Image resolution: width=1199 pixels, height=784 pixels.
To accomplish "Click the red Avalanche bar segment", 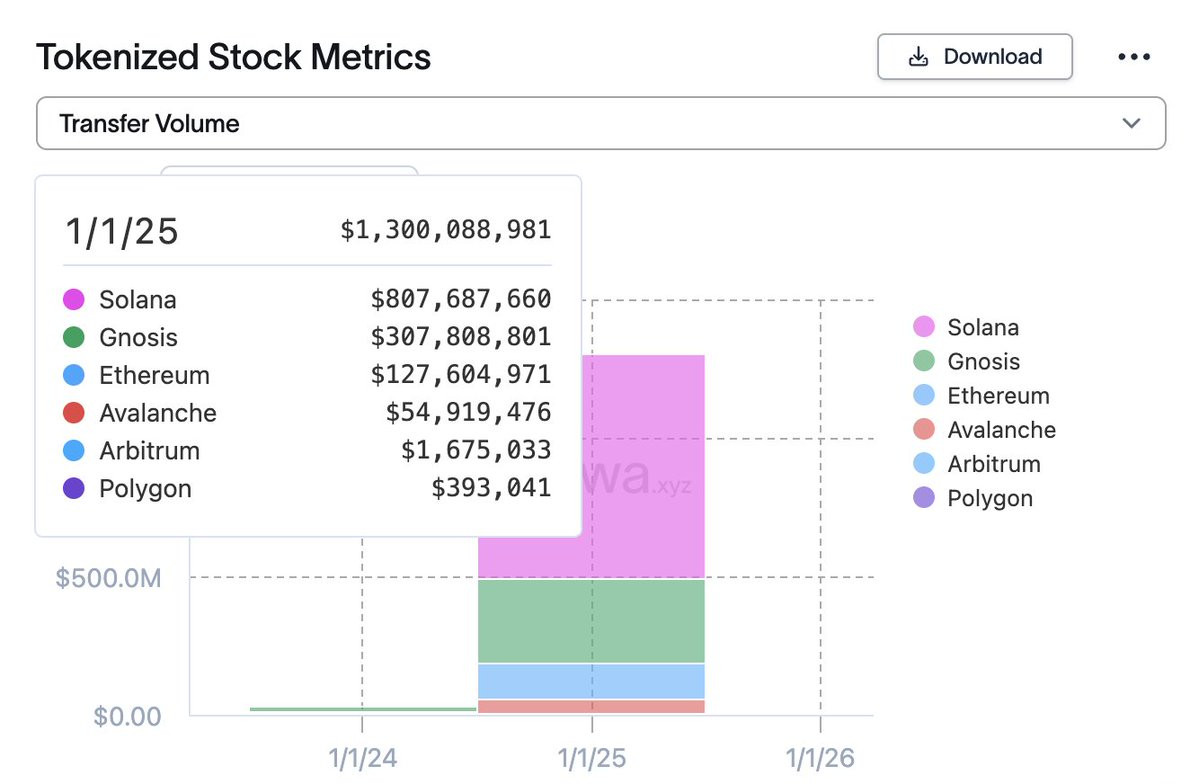I will click(592, 706).
